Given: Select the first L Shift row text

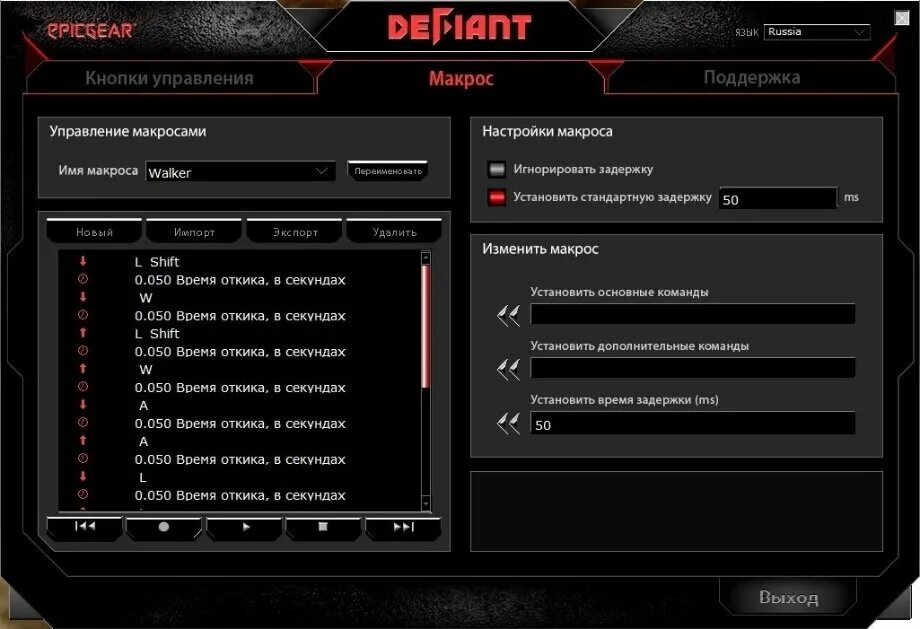Looking at the screenshot, I should coord(157,262).
